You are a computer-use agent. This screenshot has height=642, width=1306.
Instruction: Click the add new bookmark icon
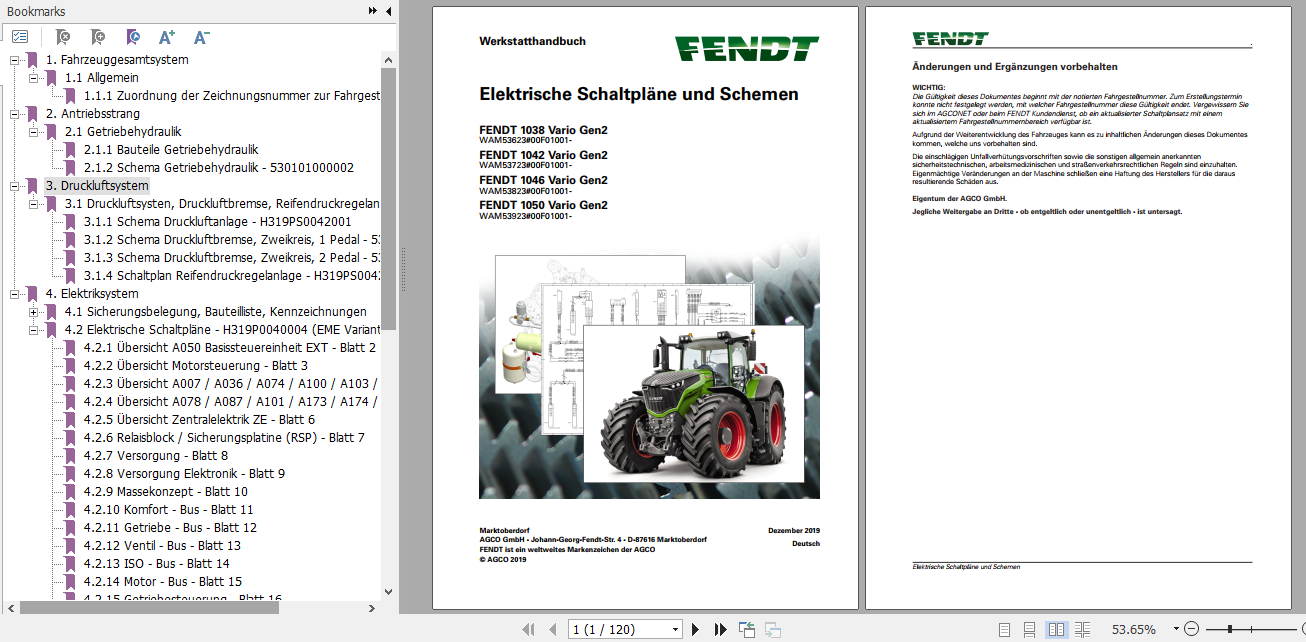98,36
